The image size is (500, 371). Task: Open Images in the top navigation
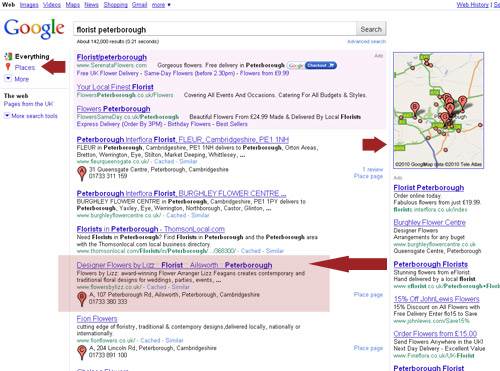(29, 5)
